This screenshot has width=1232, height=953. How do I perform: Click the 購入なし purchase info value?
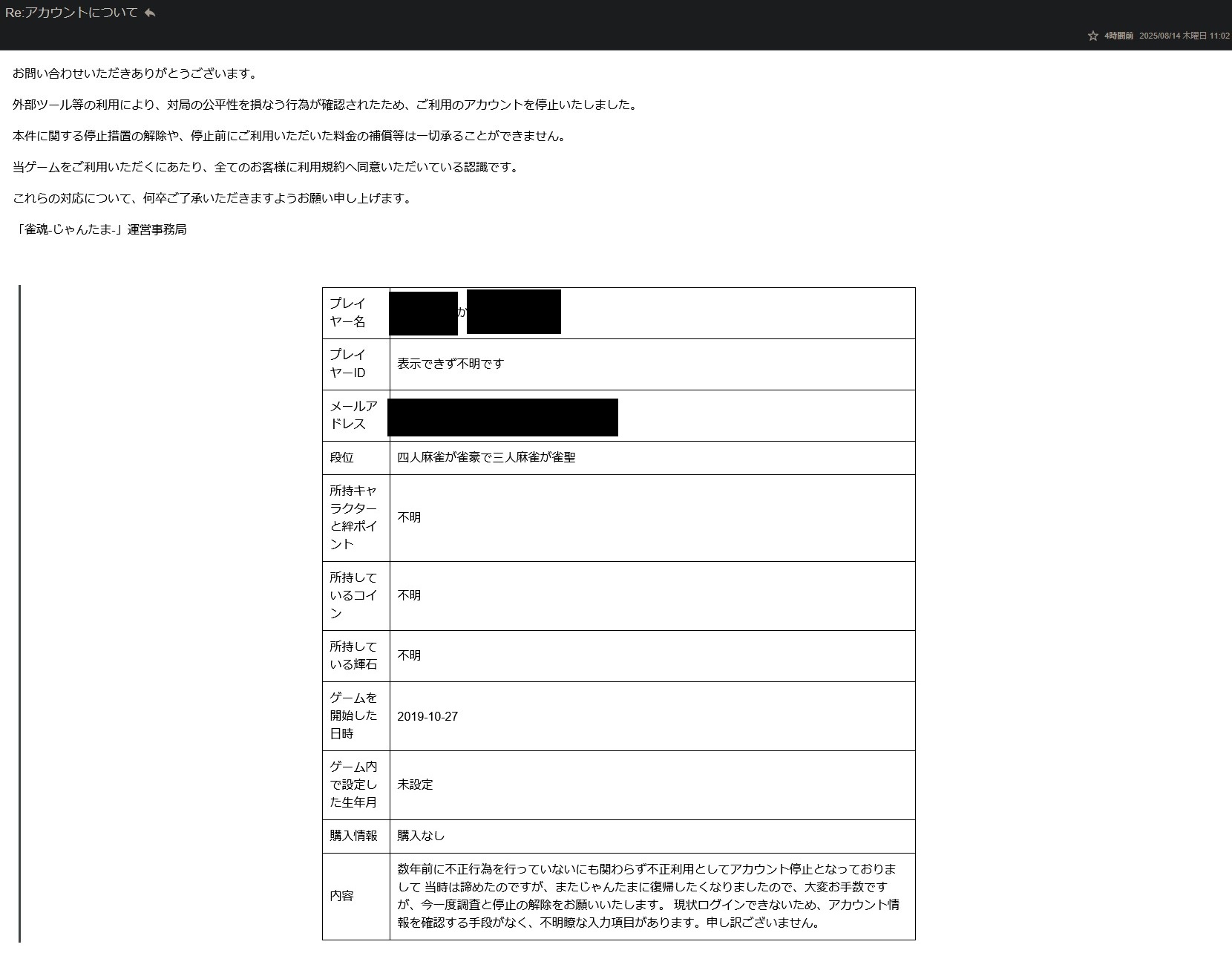click(x=421, y=836)
